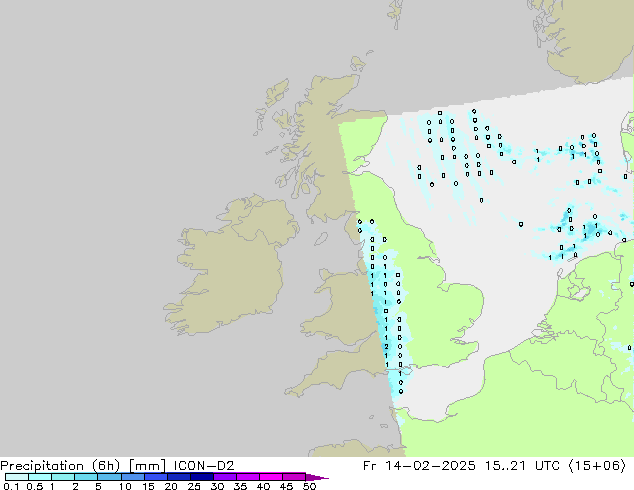Image resolution: width=634 pixels, height=490 pixels.
Task: Click the 20–25 mm legend swatch
Action: tap(178, 477)
